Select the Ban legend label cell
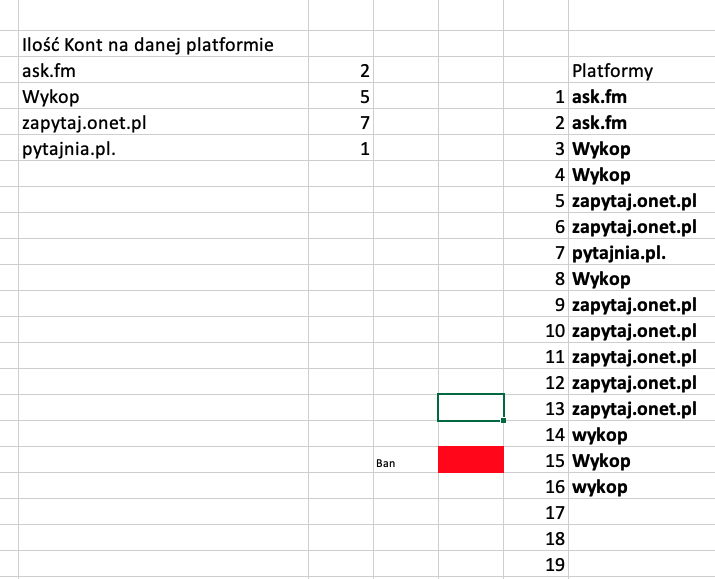The height and width of the screenshot is (579, 715). point(406,460)
